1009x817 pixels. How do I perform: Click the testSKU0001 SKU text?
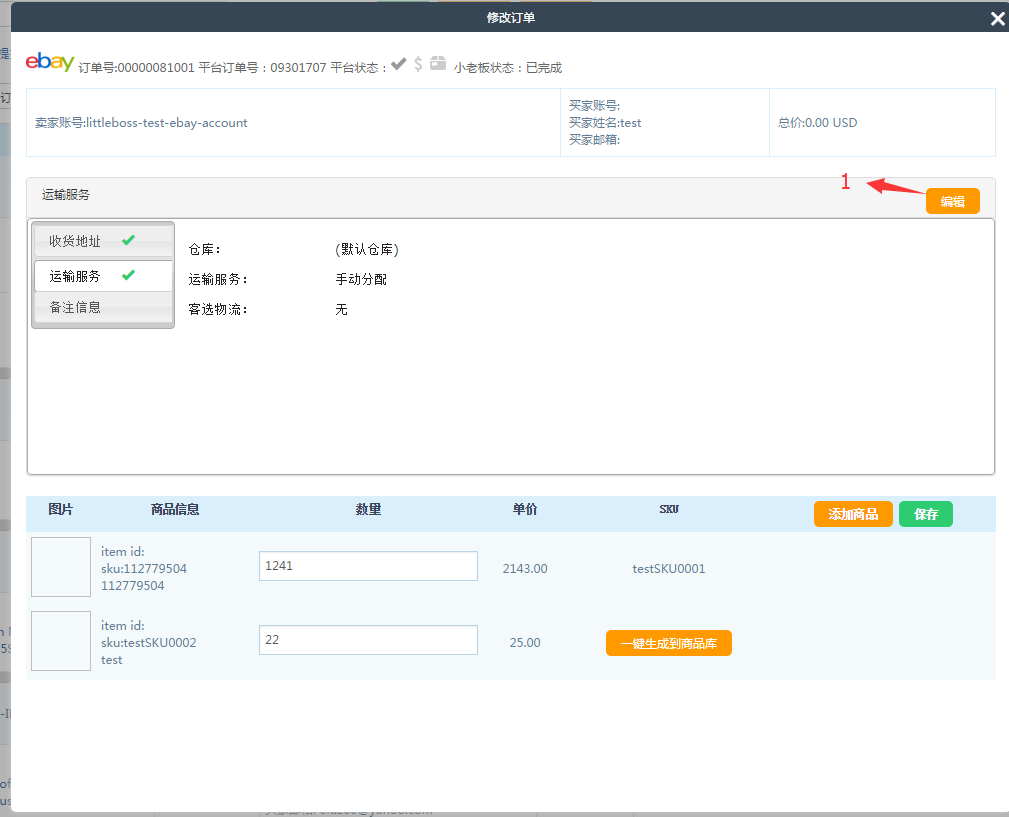(669, 569)
